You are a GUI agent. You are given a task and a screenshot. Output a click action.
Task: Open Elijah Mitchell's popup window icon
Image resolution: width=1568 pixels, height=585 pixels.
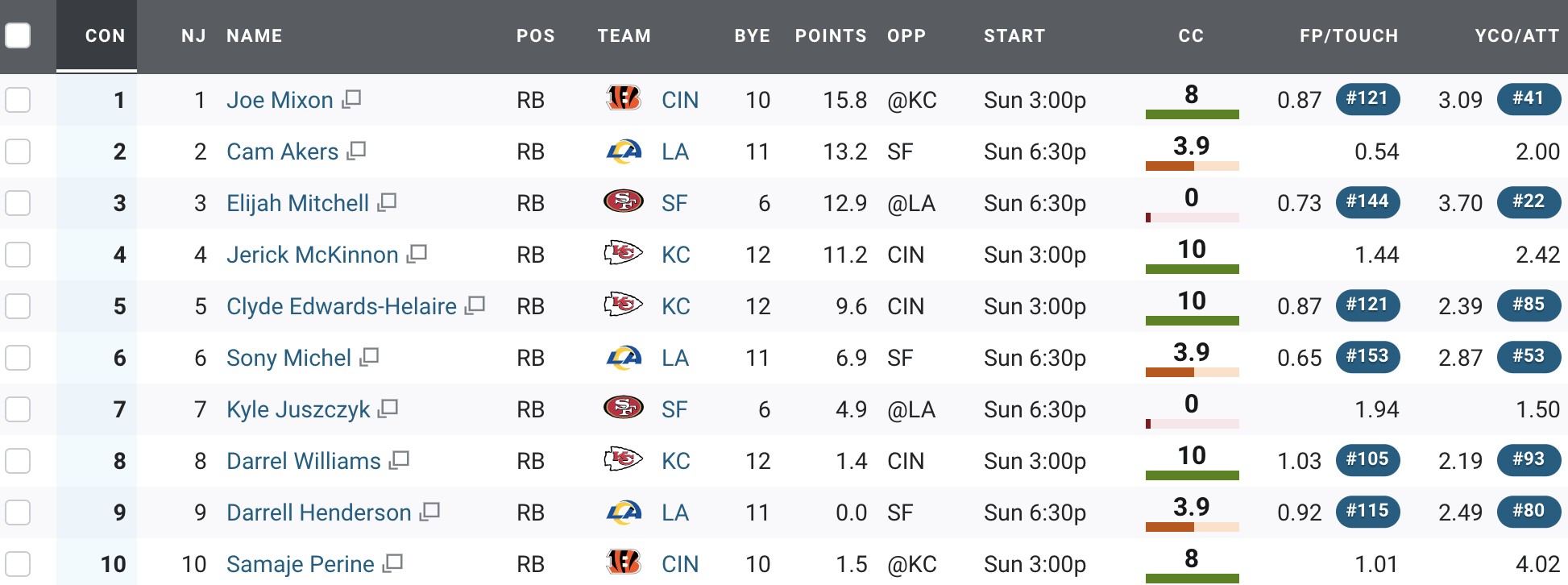click(388, 202)
